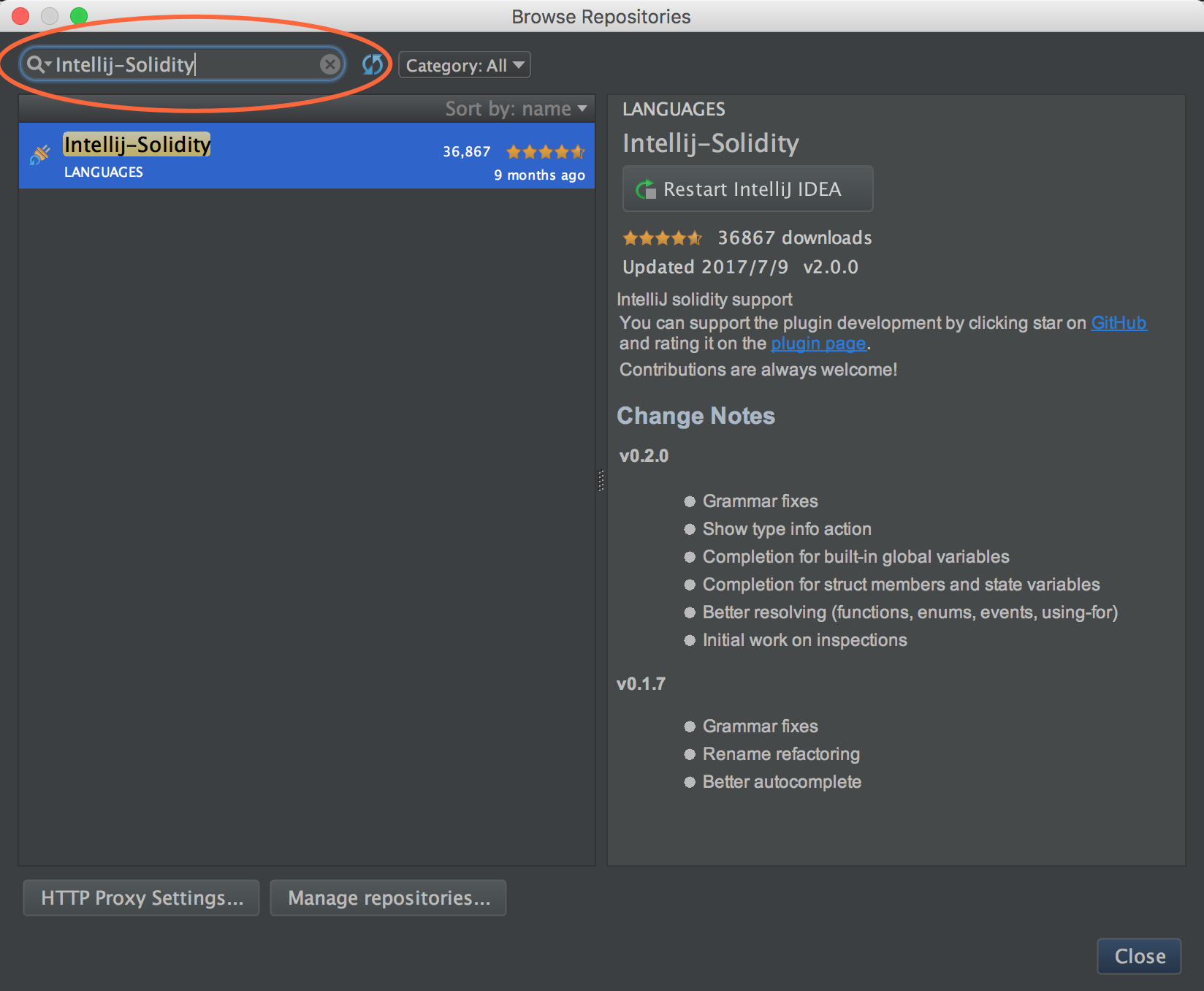The height and width of the screenshot is (991, 1204).
Task: Click Manage repositories button
Action: [x=388, y=898]
